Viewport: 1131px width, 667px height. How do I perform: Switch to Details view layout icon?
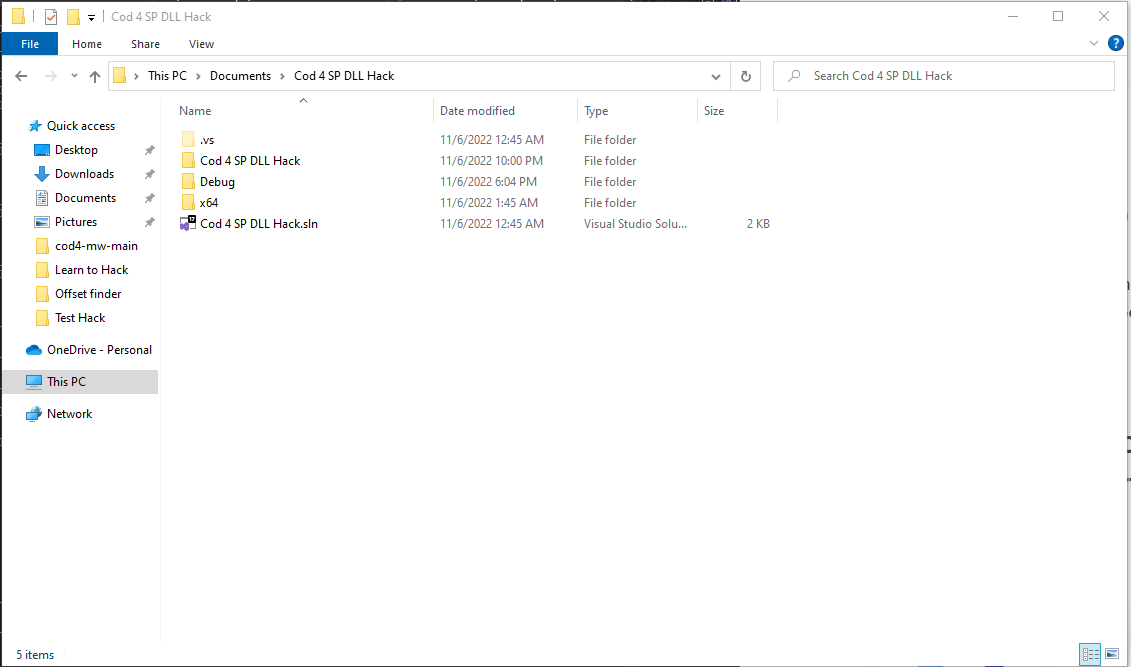click(x=1090, y=654)
